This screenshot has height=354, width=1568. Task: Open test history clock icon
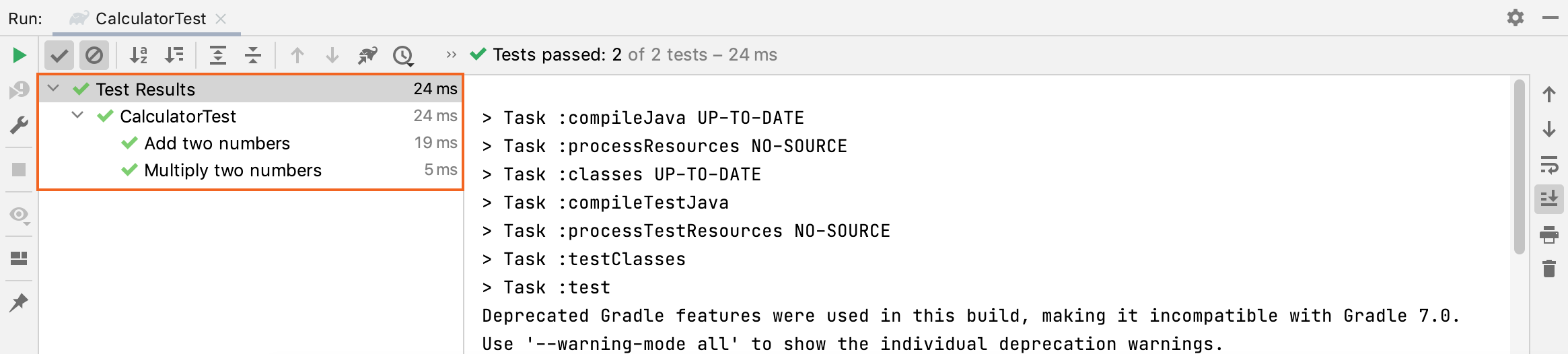click(403, 55)
